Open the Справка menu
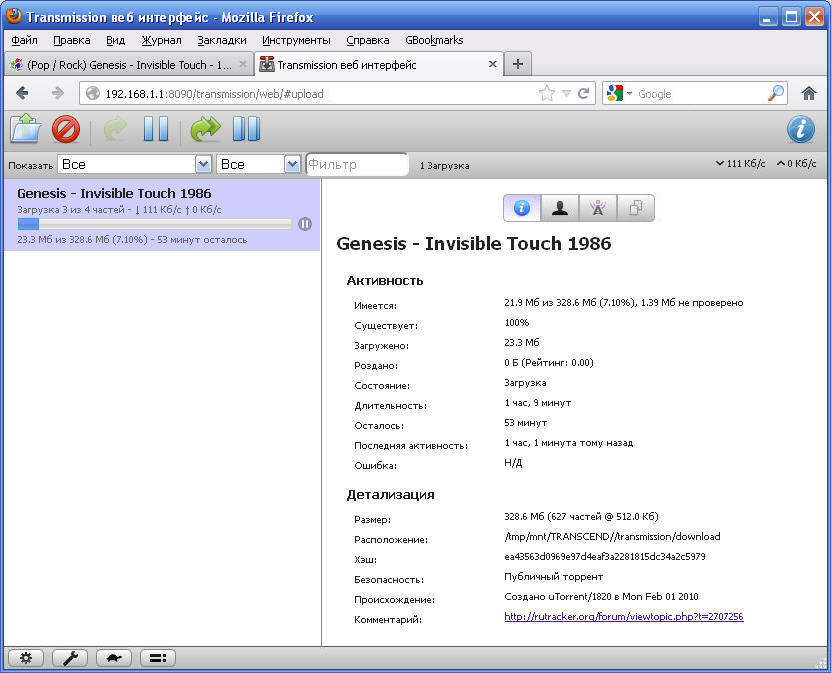Image resolution: width=832 pixels, height=673 pixels. pyautogui.click(x=368, y=40)
